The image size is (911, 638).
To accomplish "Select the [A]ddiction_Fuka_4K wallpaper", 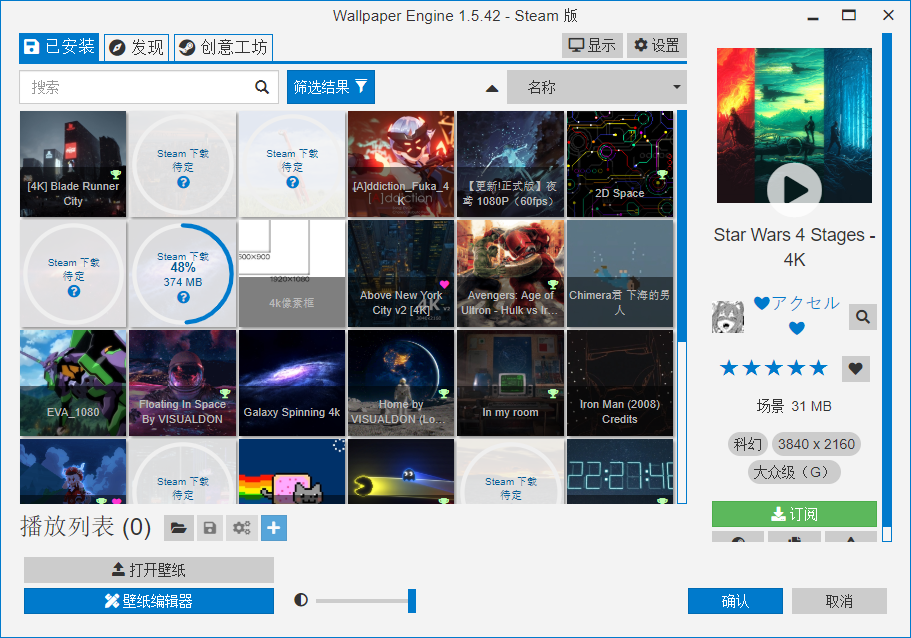I will coord(401,164).
